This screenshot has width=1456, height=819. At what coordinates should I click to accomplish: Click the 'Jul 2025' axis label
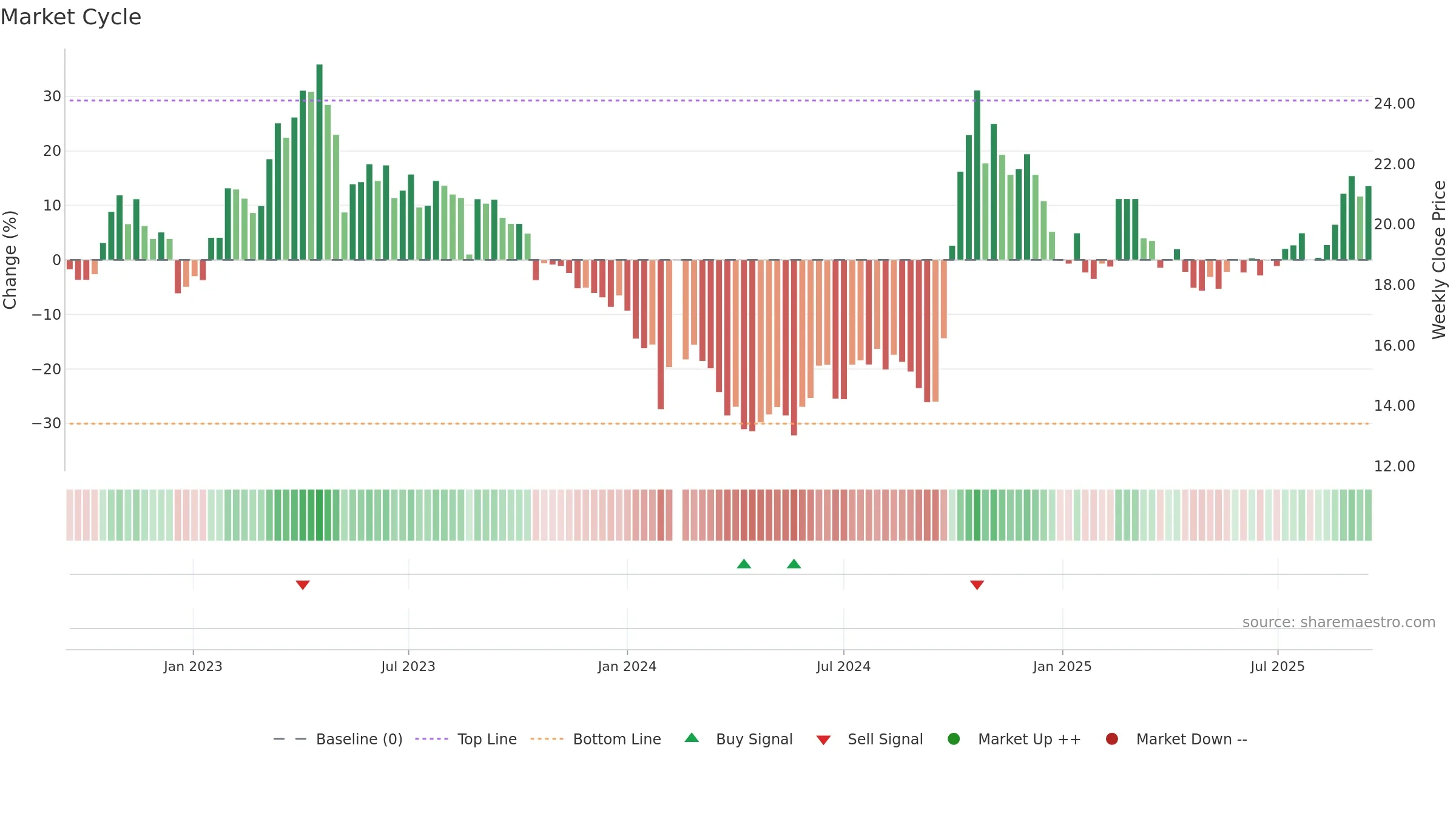(x=1278, y=666)
